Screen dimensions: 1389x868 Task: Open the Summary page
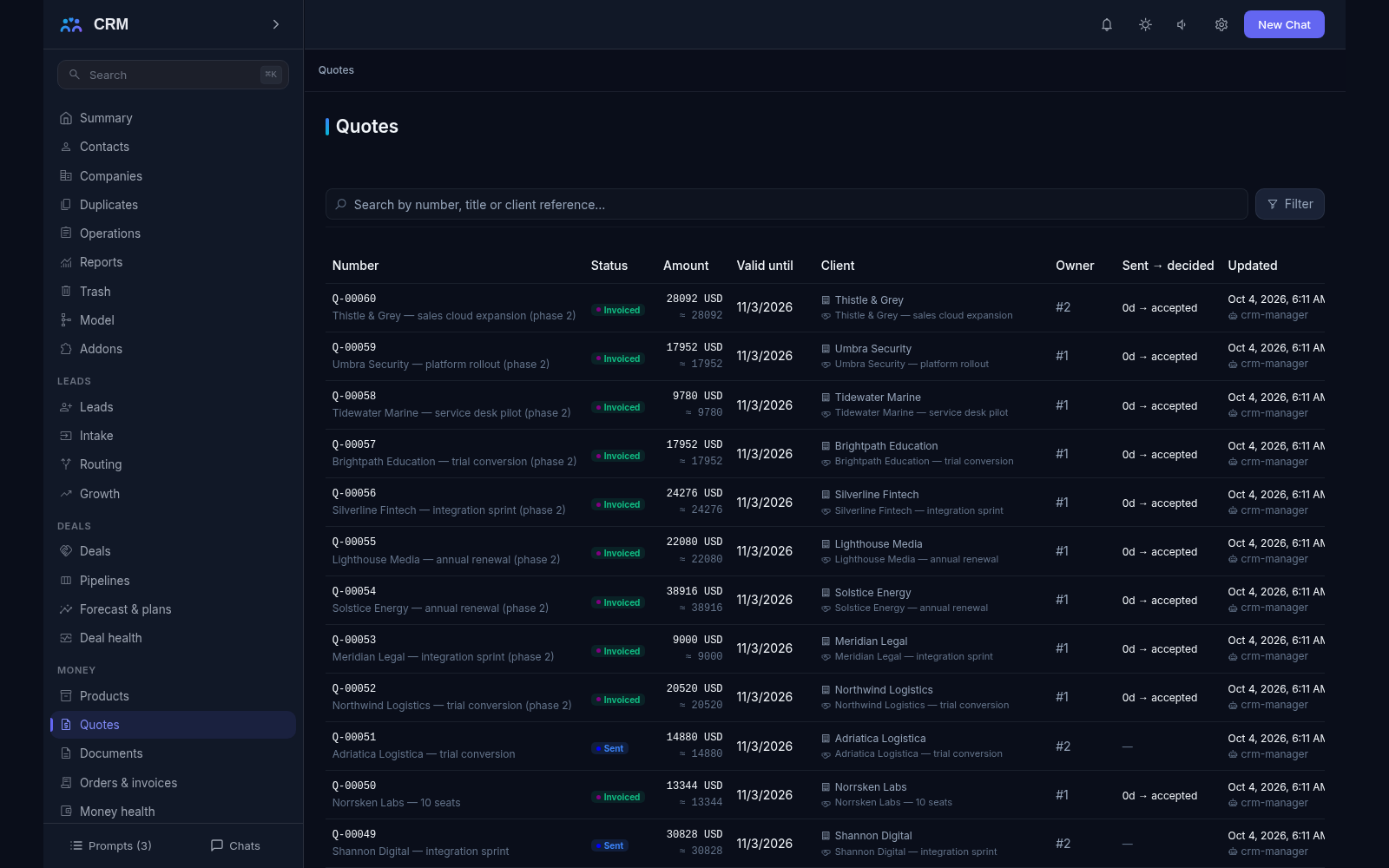coord(173,118)
